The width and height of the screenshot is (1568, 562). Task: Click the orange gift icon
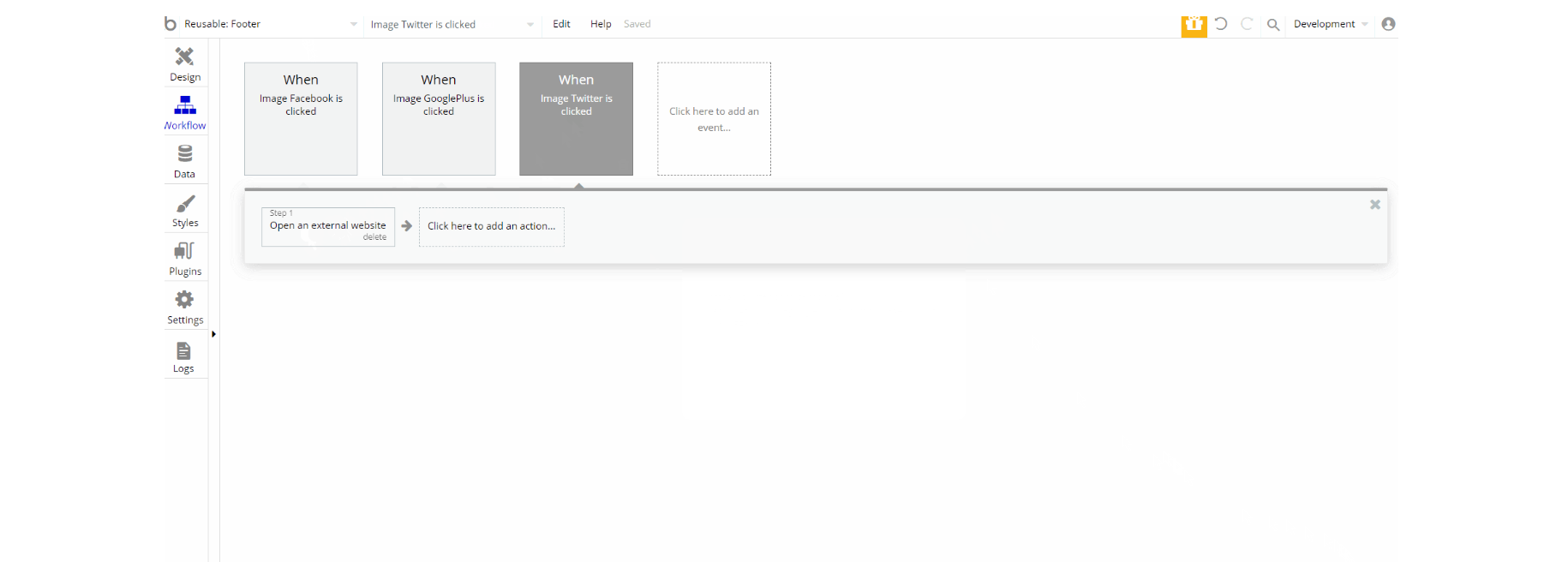coord(1194,25)
